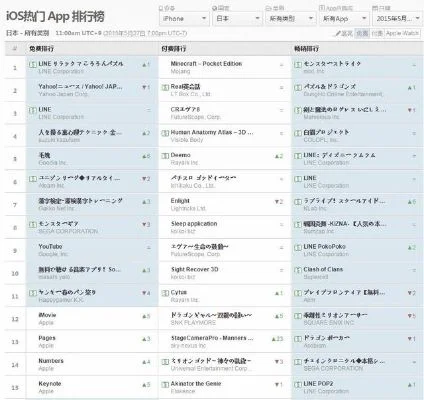
Task: Open the 日本 country dropdown
Action: [x=237, y=19]
